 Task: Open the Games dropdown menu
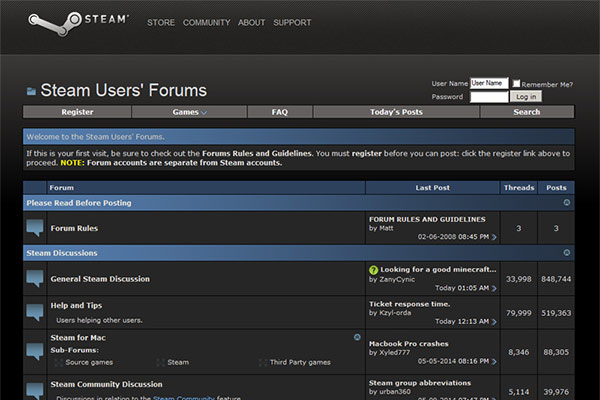click(x=189, y=112)
